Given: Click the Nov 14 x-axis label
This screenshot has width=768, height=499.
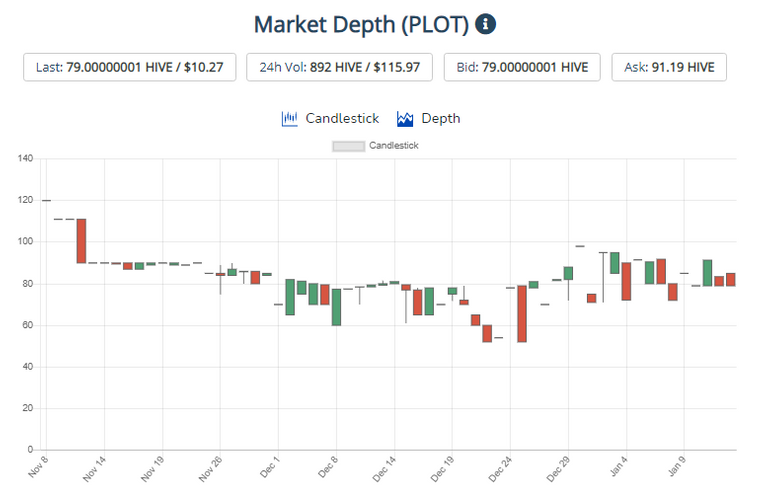Looking at the screenshot, I should (94, 469).
